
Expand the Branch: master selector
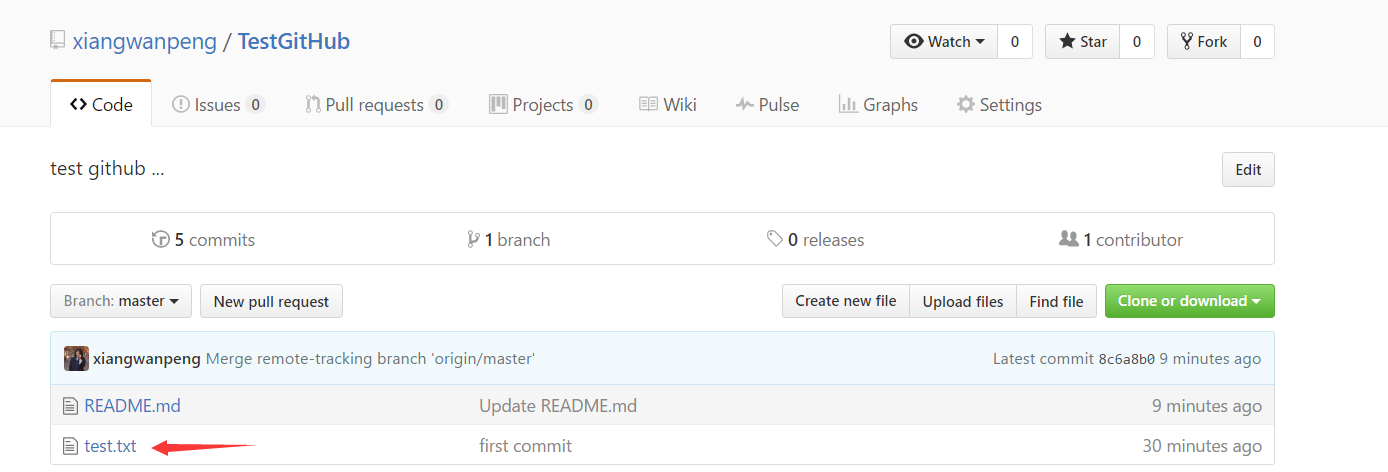[x=121, y=301]
